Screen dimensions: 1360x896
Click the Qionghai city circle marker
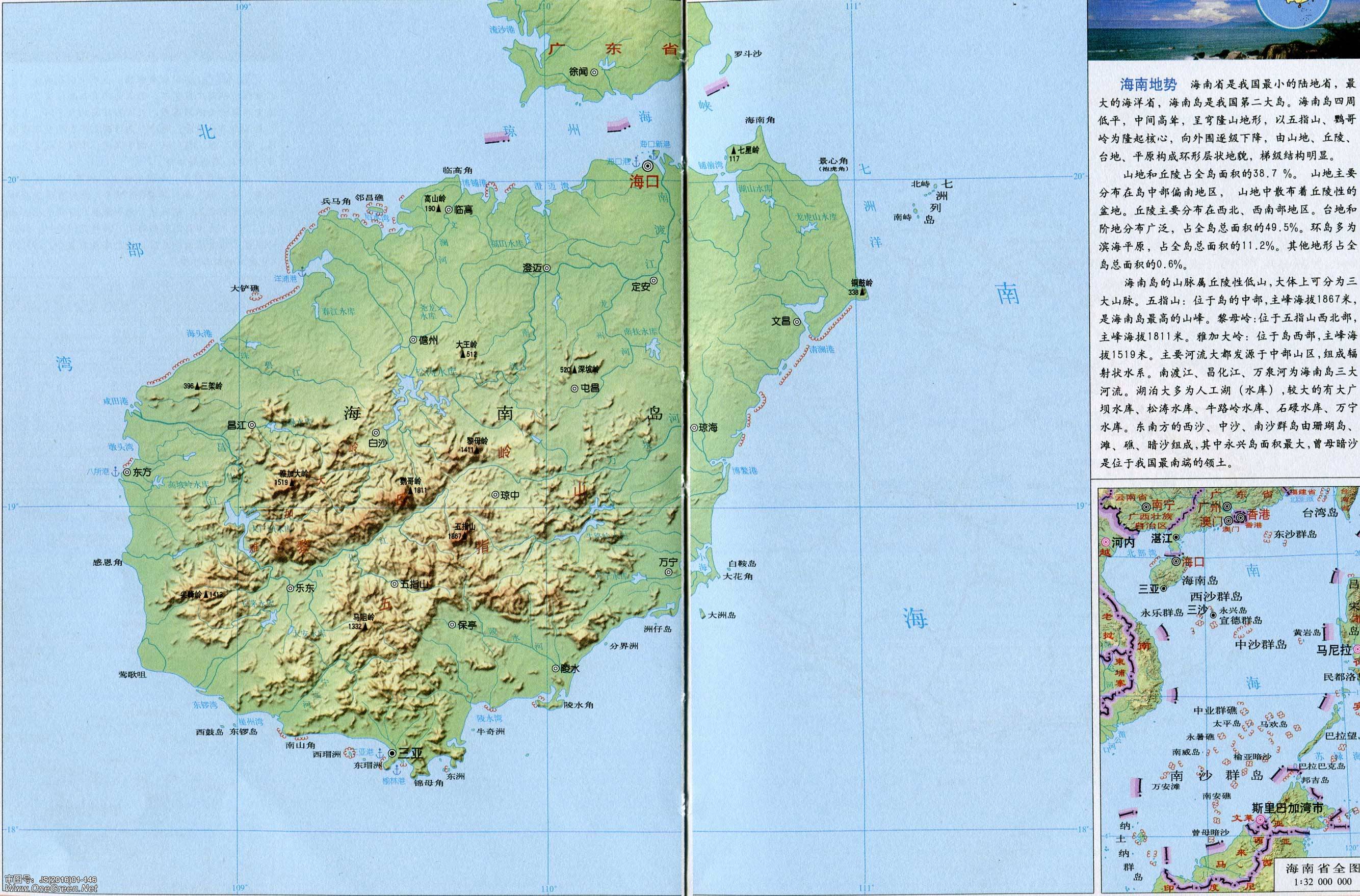tap(694, 428)
